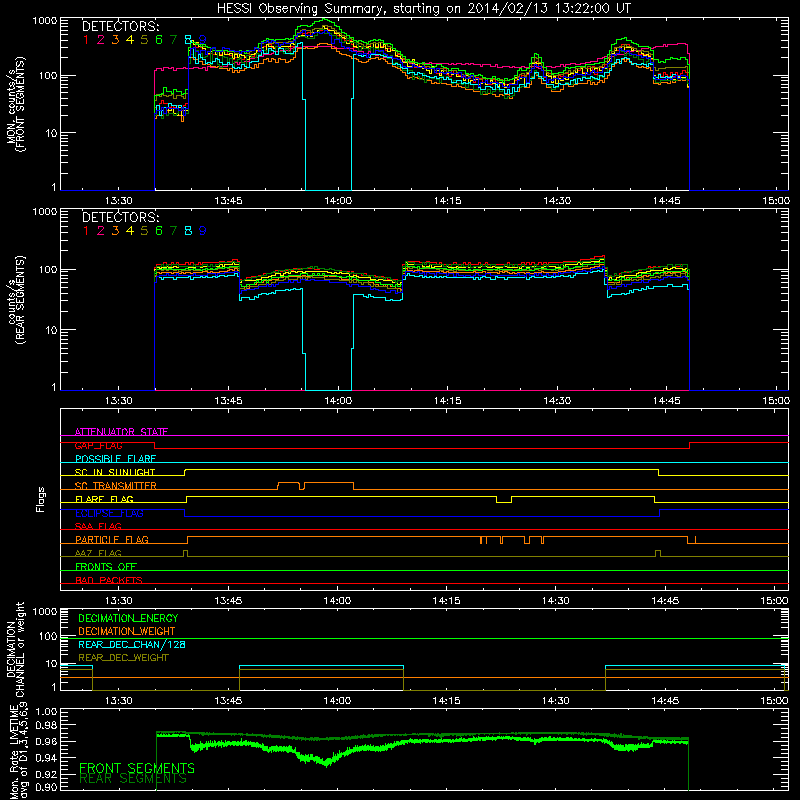Viewport: 800px width, 800px height.
Task: Click the Flags vertical axis title
Action: tap(41, 499)
